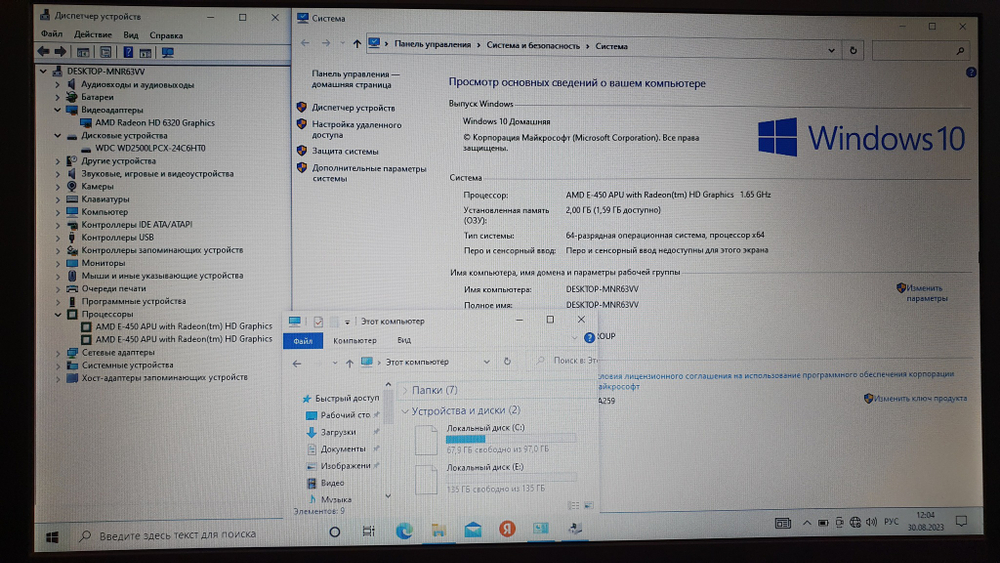1000x563 pixels.
Task: Open Защита системы link
Action: 345,151
